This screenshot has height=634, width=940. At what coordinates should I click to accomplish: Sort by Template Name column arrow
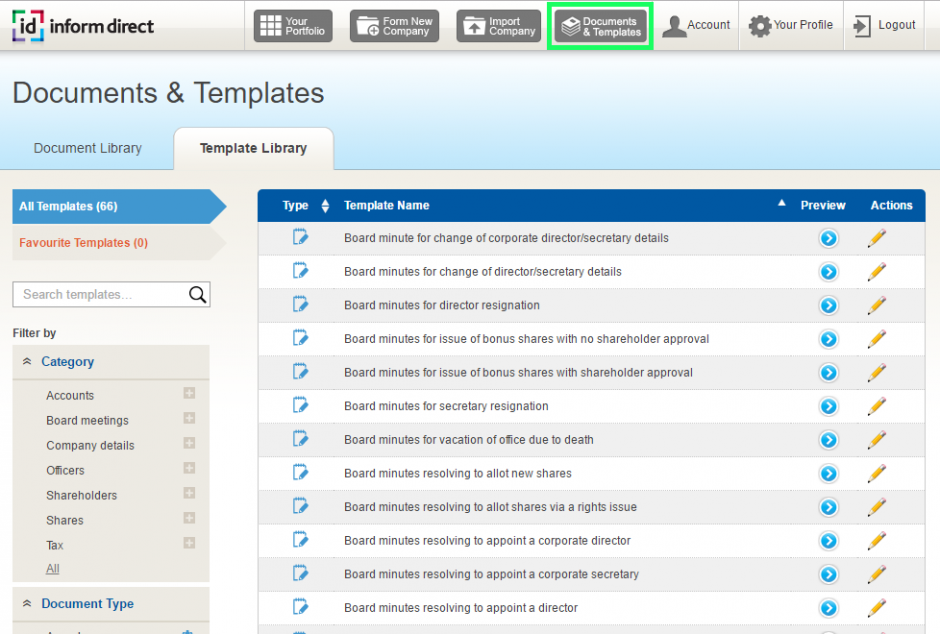pos(782,204)
